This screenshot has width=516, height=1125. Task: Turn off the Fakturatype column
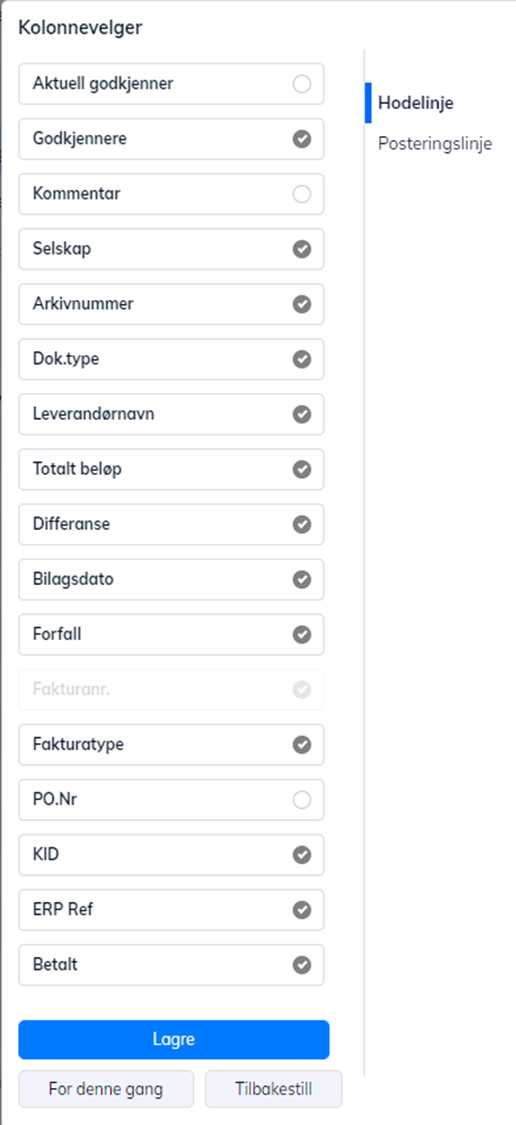(302, 745)
